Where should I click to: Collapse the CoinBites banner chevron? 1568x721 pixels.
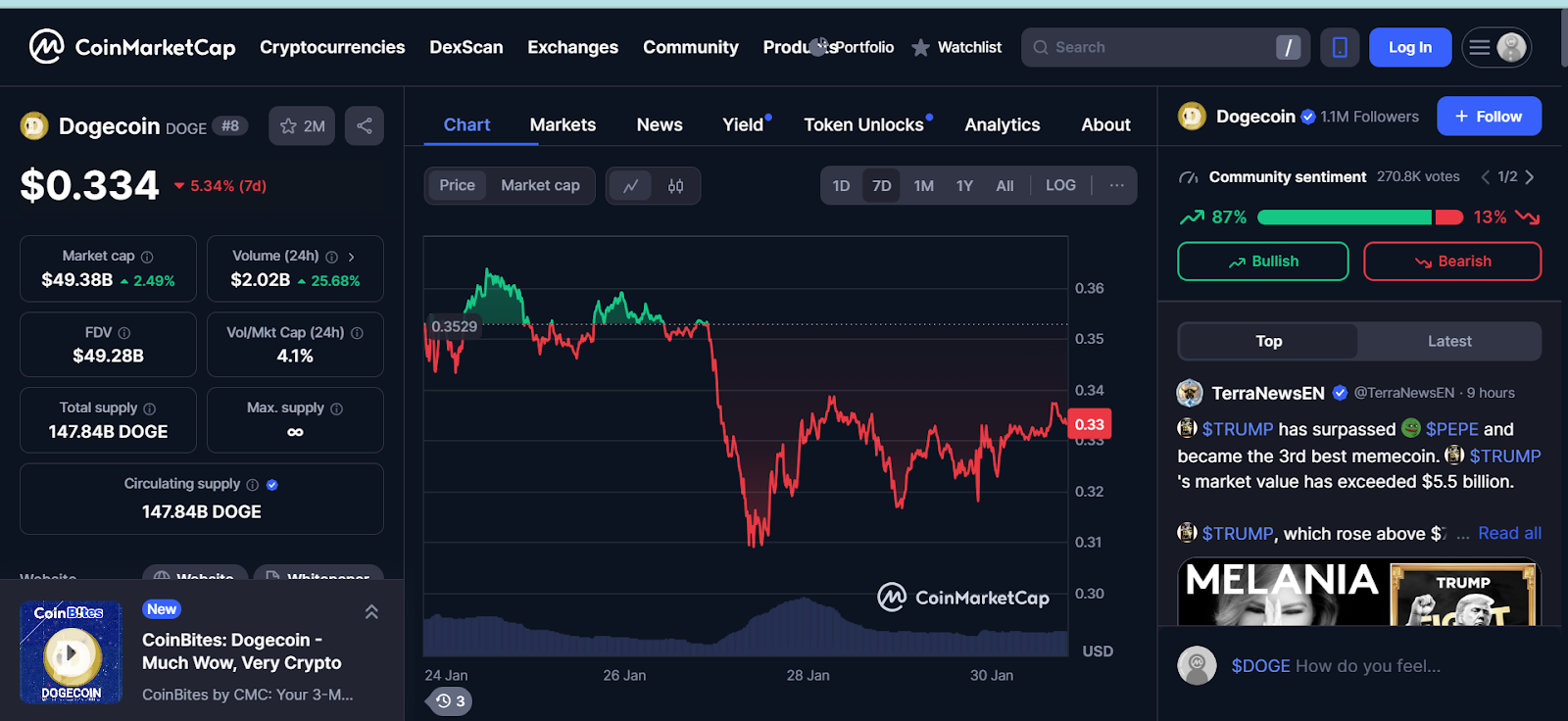pyautogui.click(x=371, y=612)
